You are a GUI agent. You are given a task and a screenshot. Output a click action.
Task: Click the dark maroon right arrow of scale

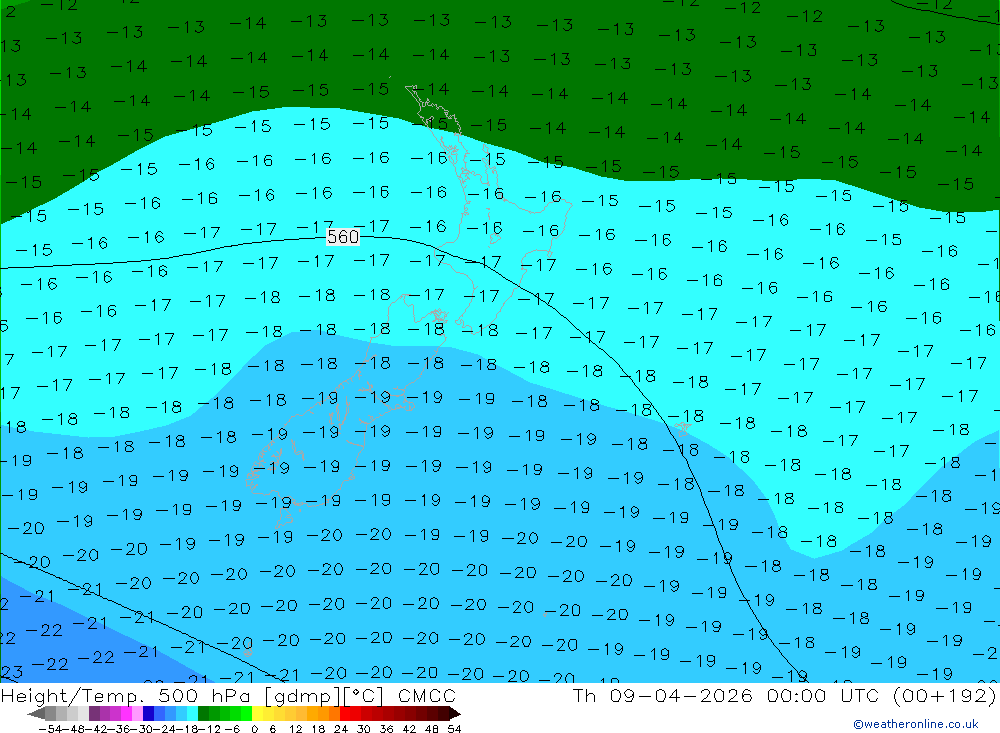click(454, 713)
